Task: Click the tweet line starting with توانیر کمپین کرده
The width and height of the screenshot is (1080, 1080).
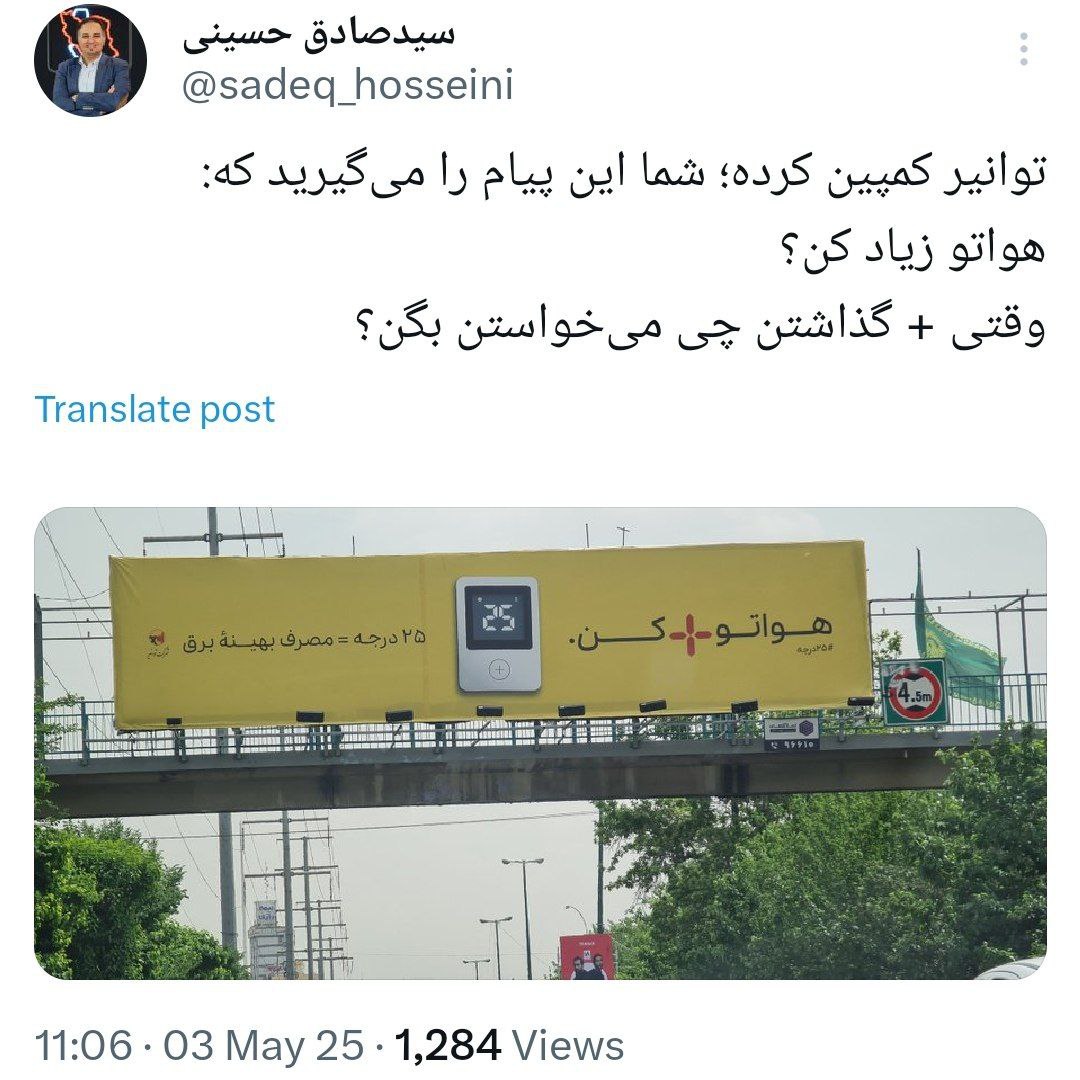Action: pyautogui.click(x=623, y=176)
